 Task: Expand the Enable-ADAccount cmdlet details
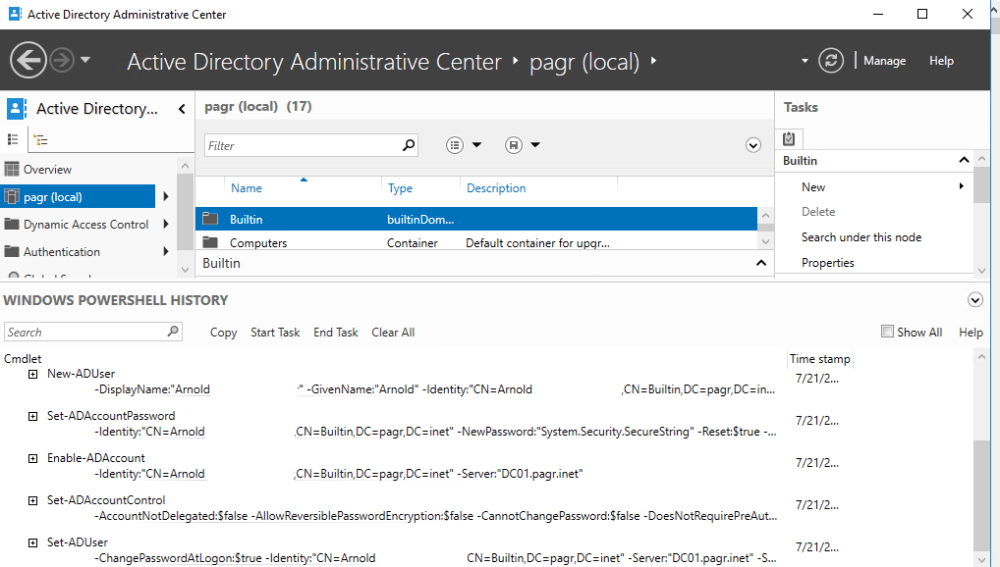tap(33, 458)
